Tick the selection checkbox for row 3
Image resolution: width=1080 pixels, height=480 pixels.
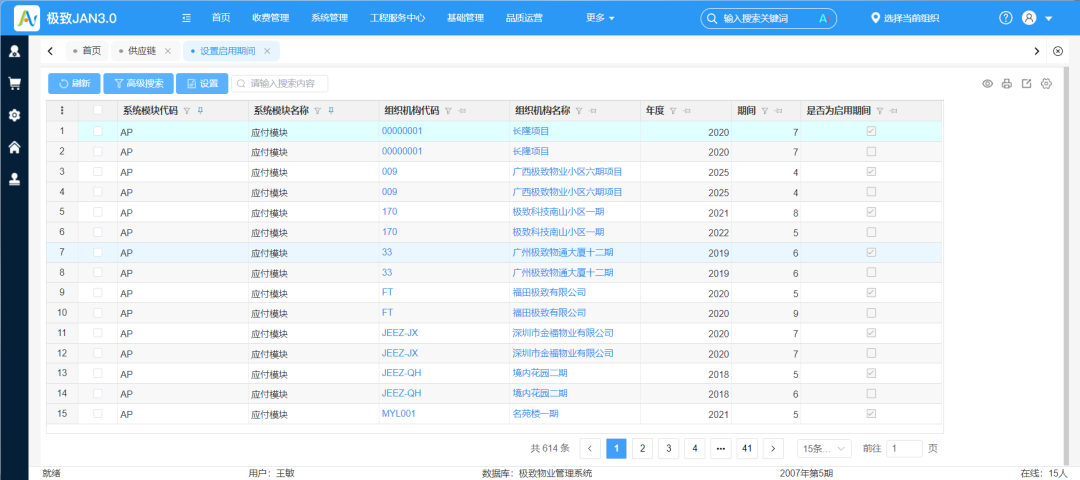[98, 171]
